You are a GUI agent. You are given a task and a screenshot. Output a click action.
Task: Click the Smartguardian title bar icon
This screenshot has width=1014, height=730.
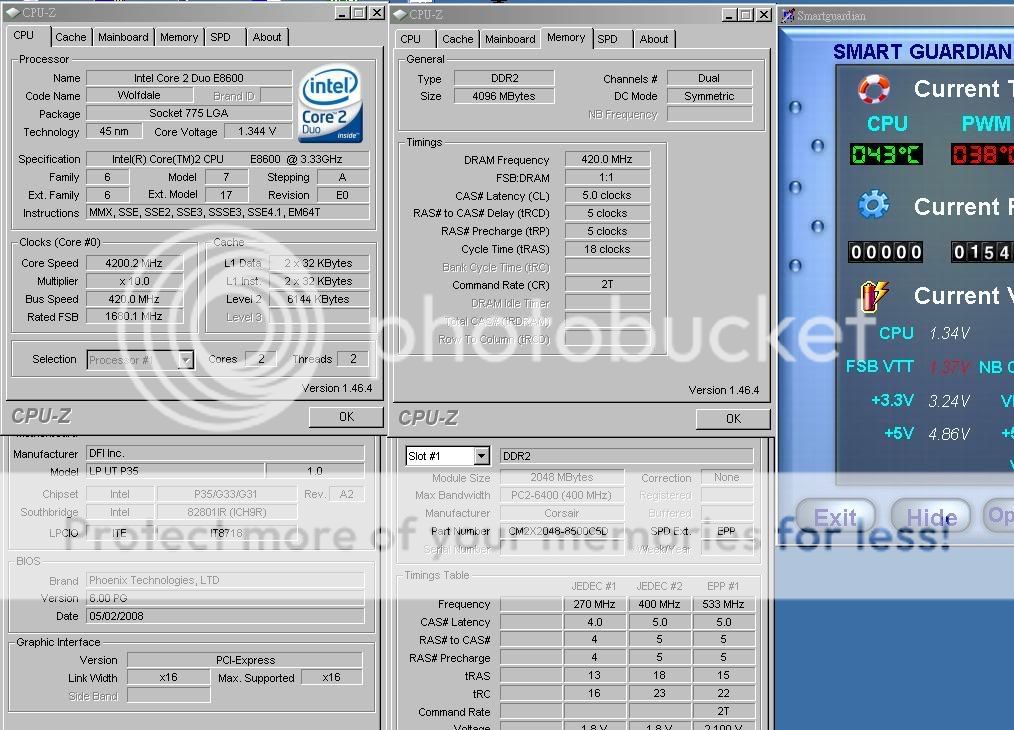tap(789, 15)
